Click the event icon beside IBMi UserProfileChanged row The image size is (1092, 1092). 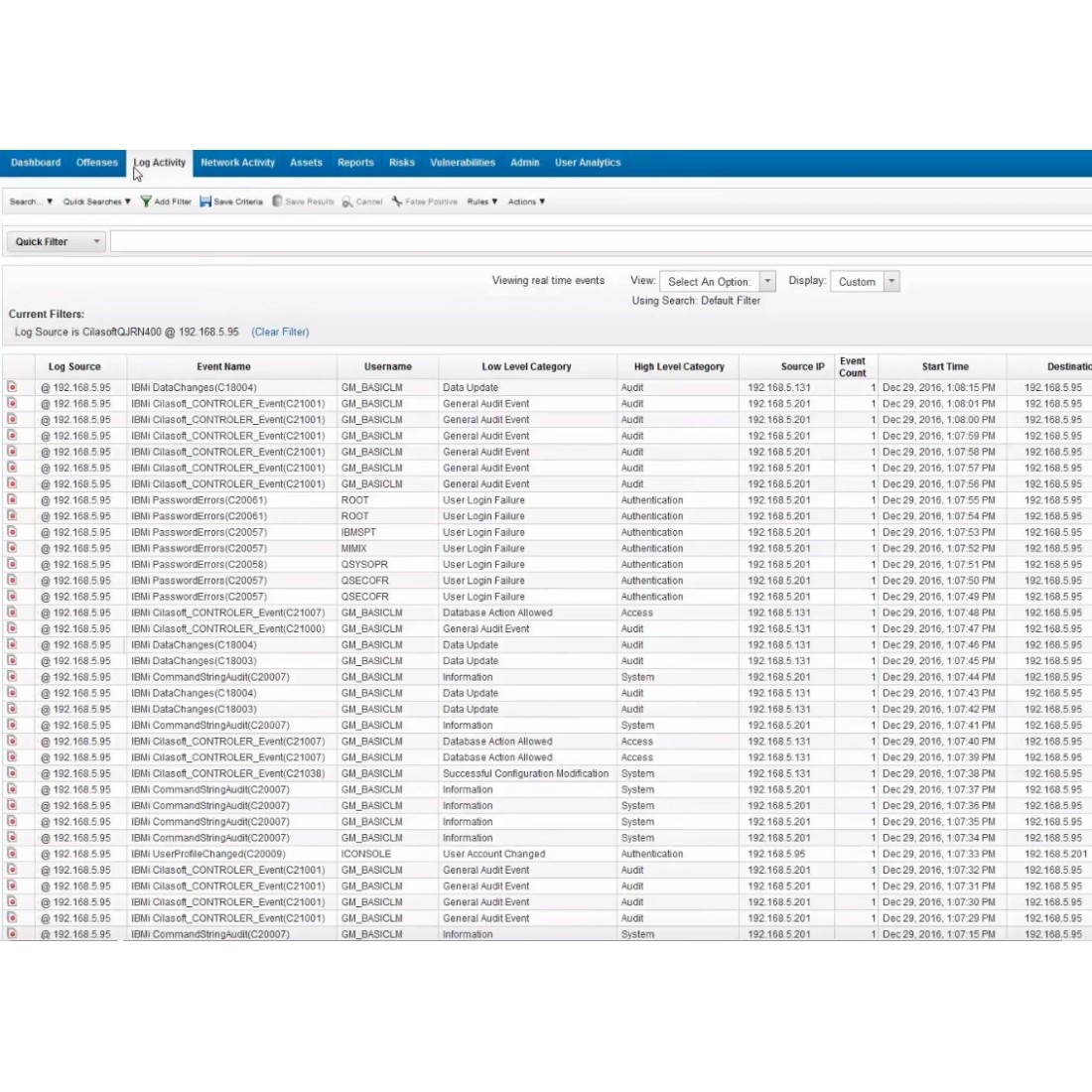pyautogui.click(x=14, y=853)
